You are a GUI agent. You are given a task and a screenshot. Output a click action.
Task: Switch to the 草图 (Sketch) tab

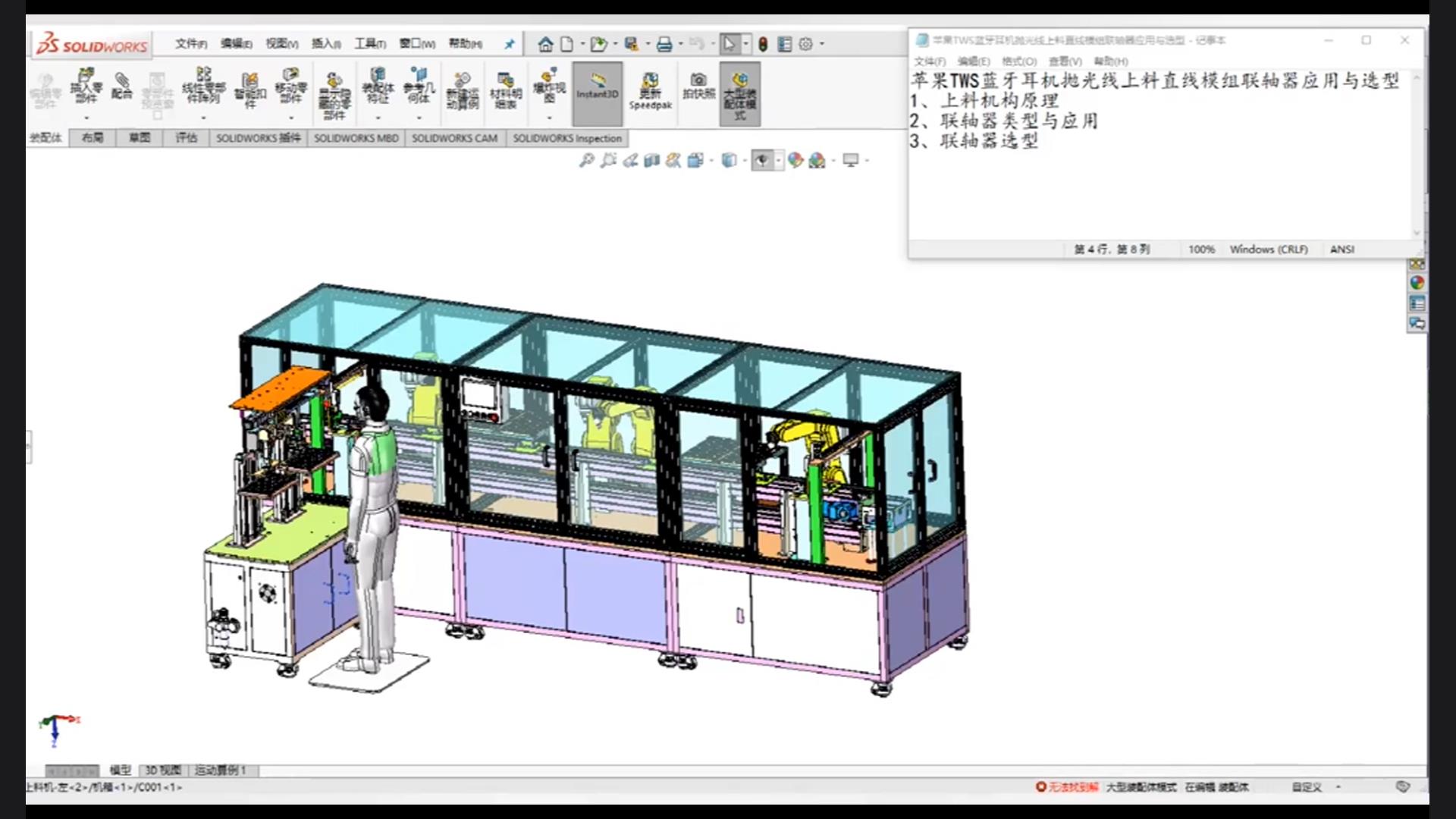coord(140,138)
